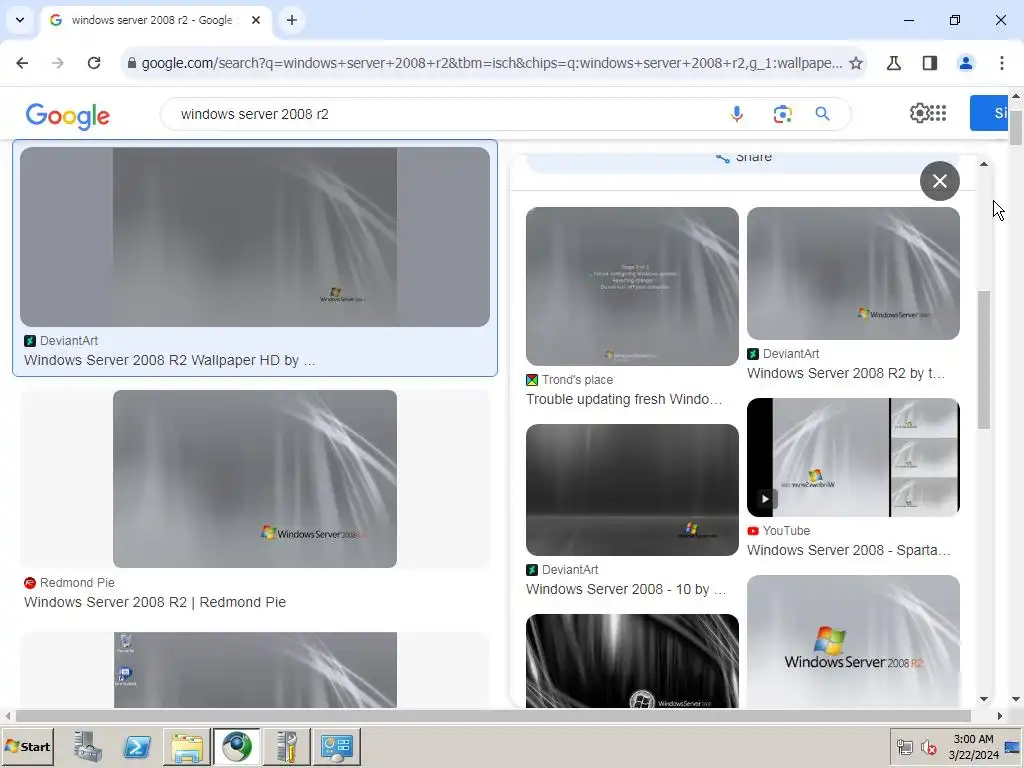Open Chrome Labs flask icon
1024x768 pixels.
point(894,63)
